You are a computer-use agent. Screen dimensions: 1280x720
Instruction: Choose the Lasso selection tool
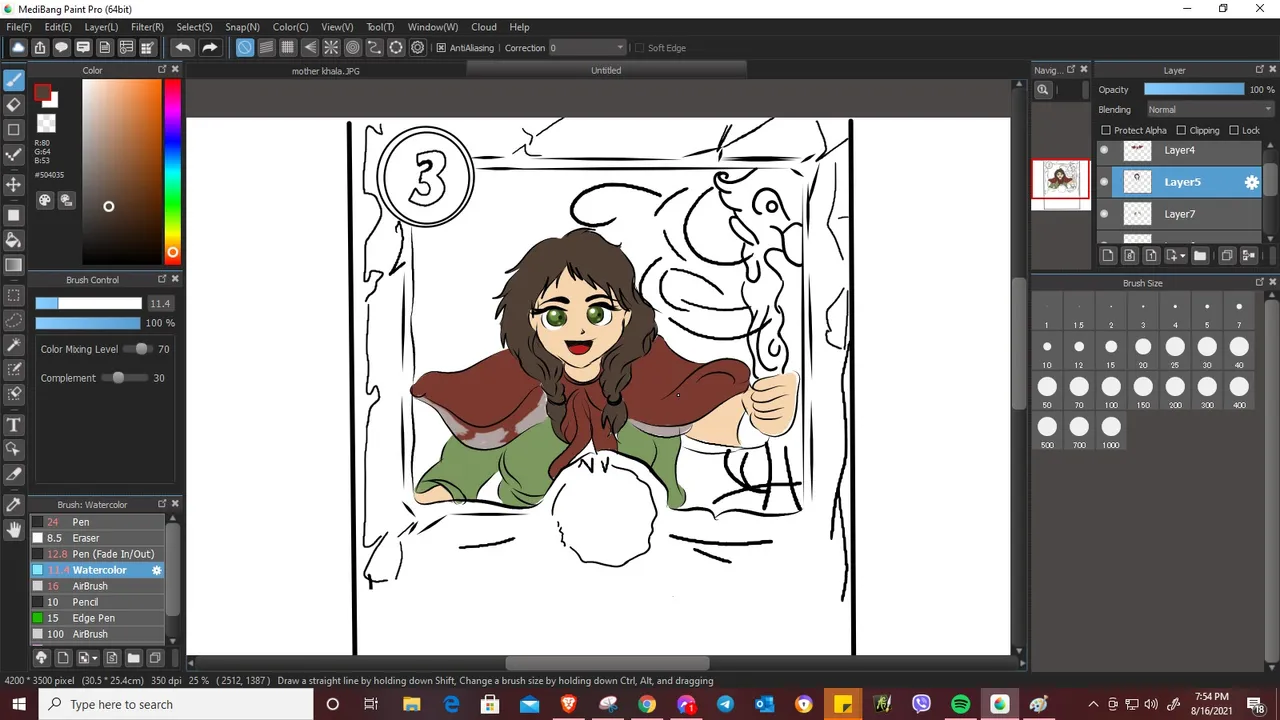click(x=14, y=320)
